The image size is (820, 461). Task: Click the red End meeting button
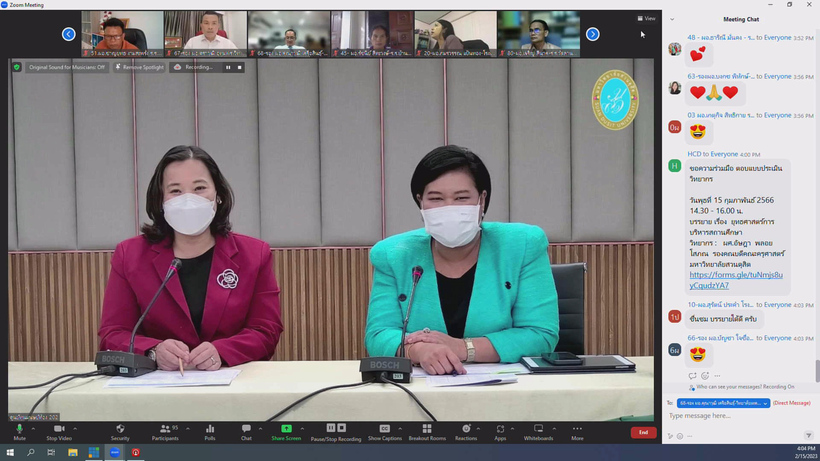[643, 432]
